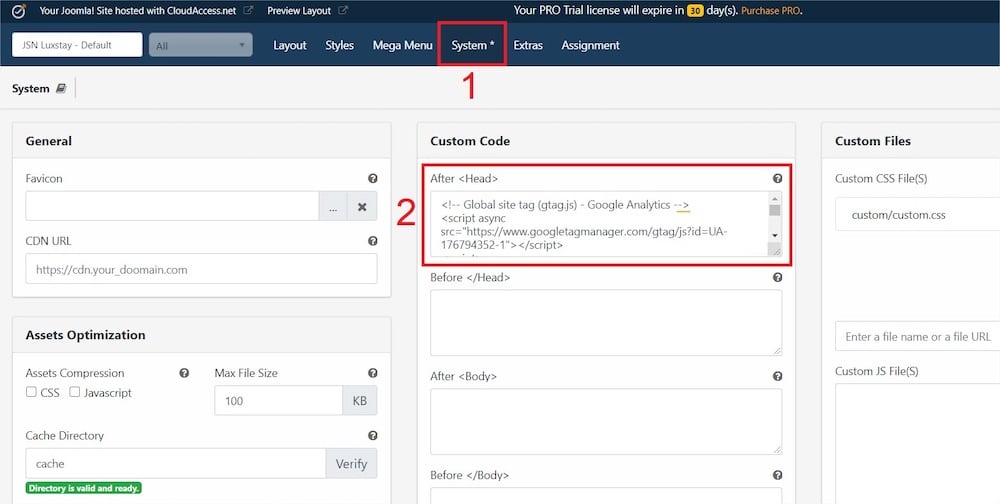1000x504 pixels.
Task: Open the external link icon beside CloudAccess.net
Action: (x=248, y=11)
